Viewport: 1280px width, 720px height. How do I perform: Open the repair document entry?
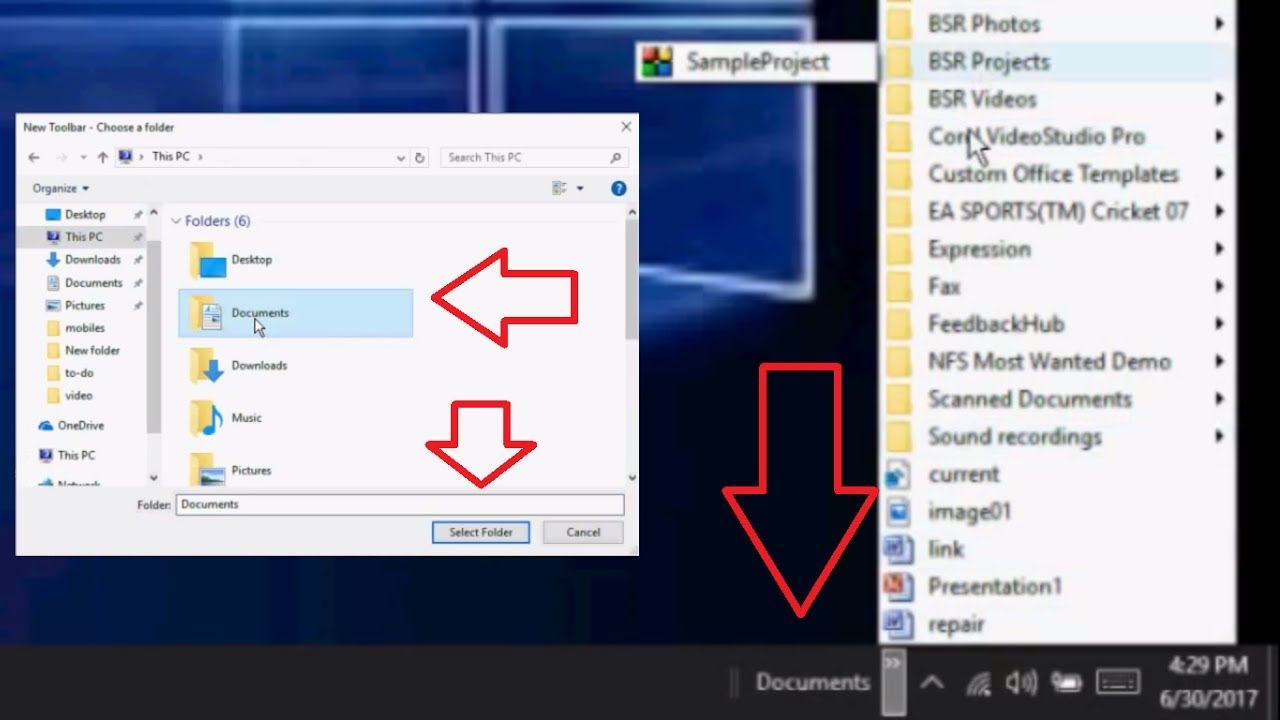pos(1056,624)
